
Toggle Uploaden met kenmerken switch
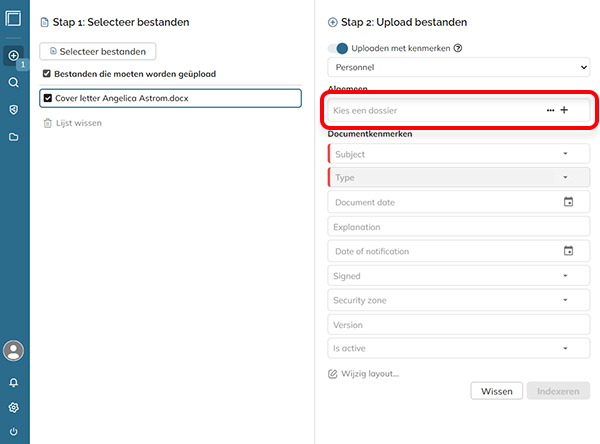tap(338, 48)
